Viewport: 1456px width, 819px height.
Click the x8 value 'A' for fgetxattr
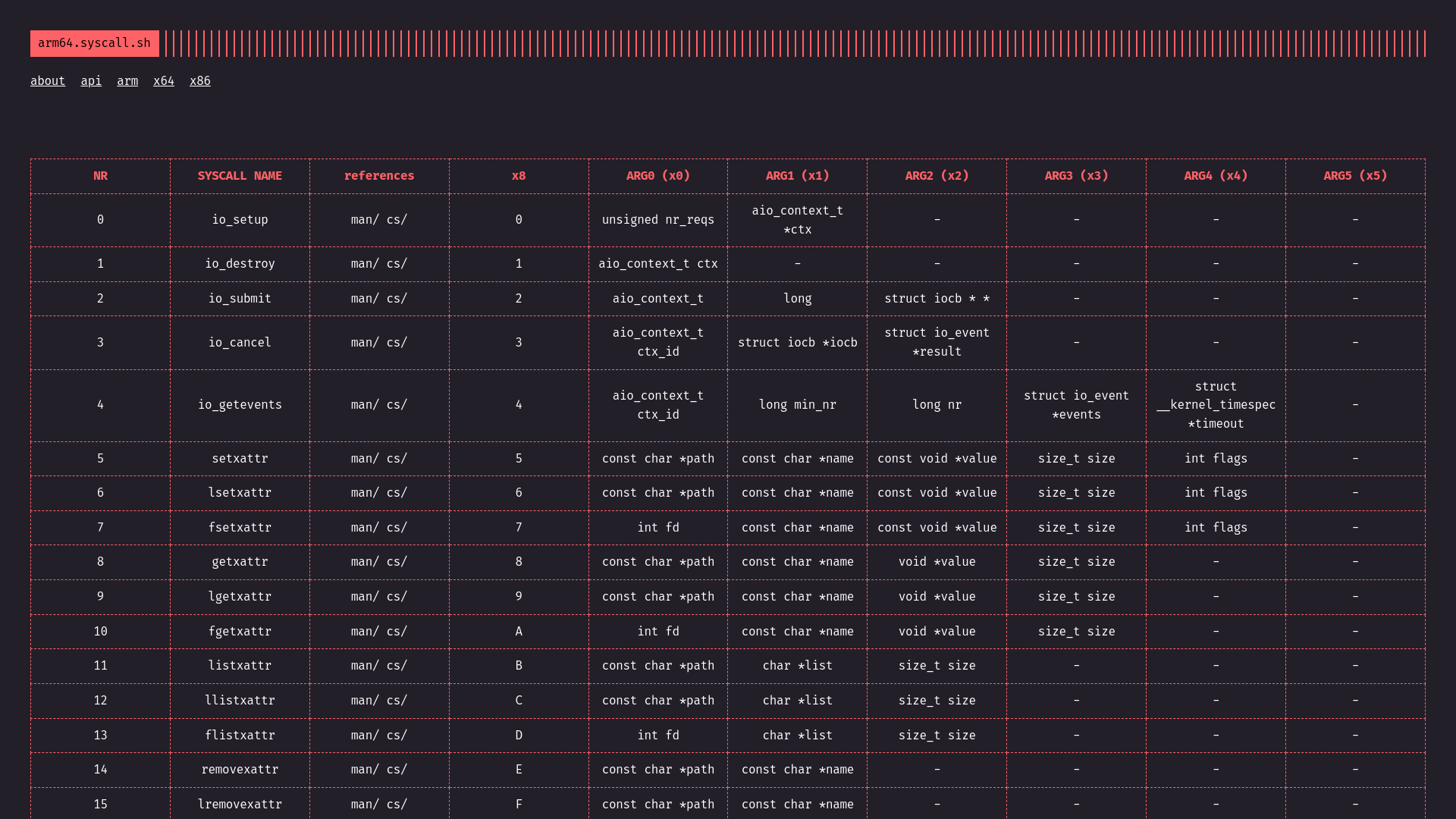tap(519, 632)
